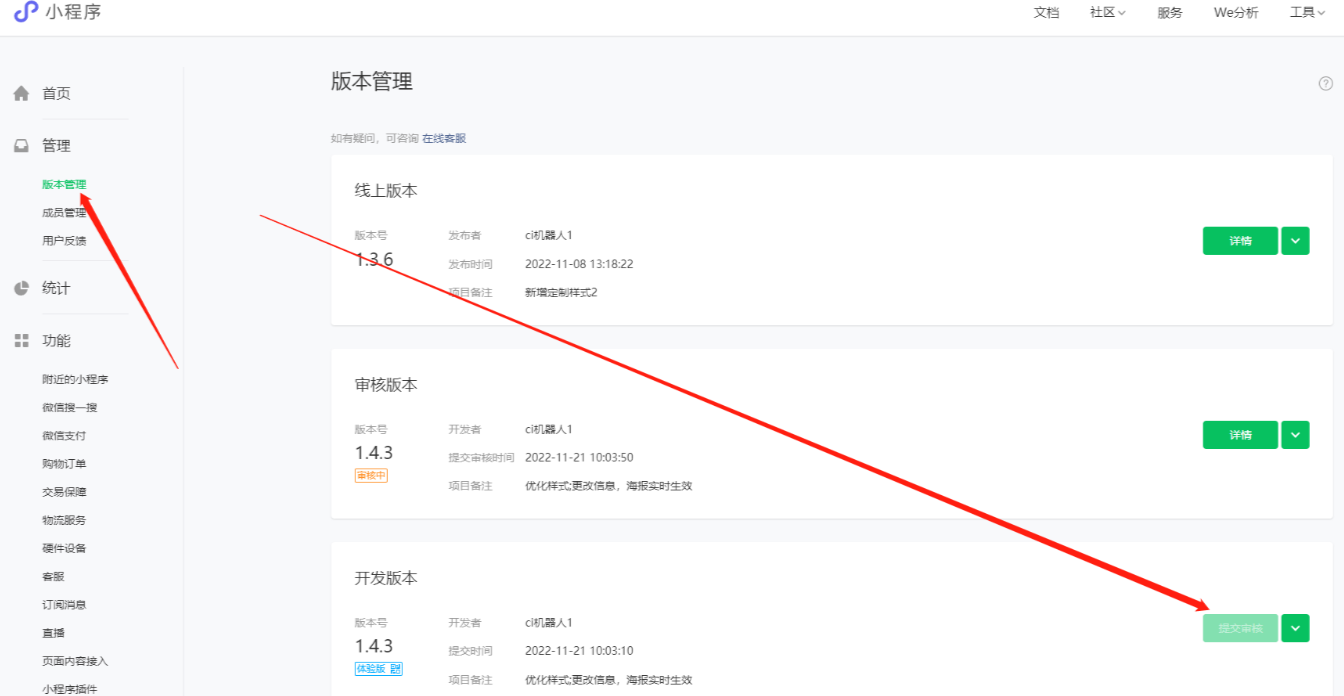Open the chevron next to 线上版本 详情 button
Image resolution: width=1344 pixels, height=696 pixels.
(x=1295, y=240)
